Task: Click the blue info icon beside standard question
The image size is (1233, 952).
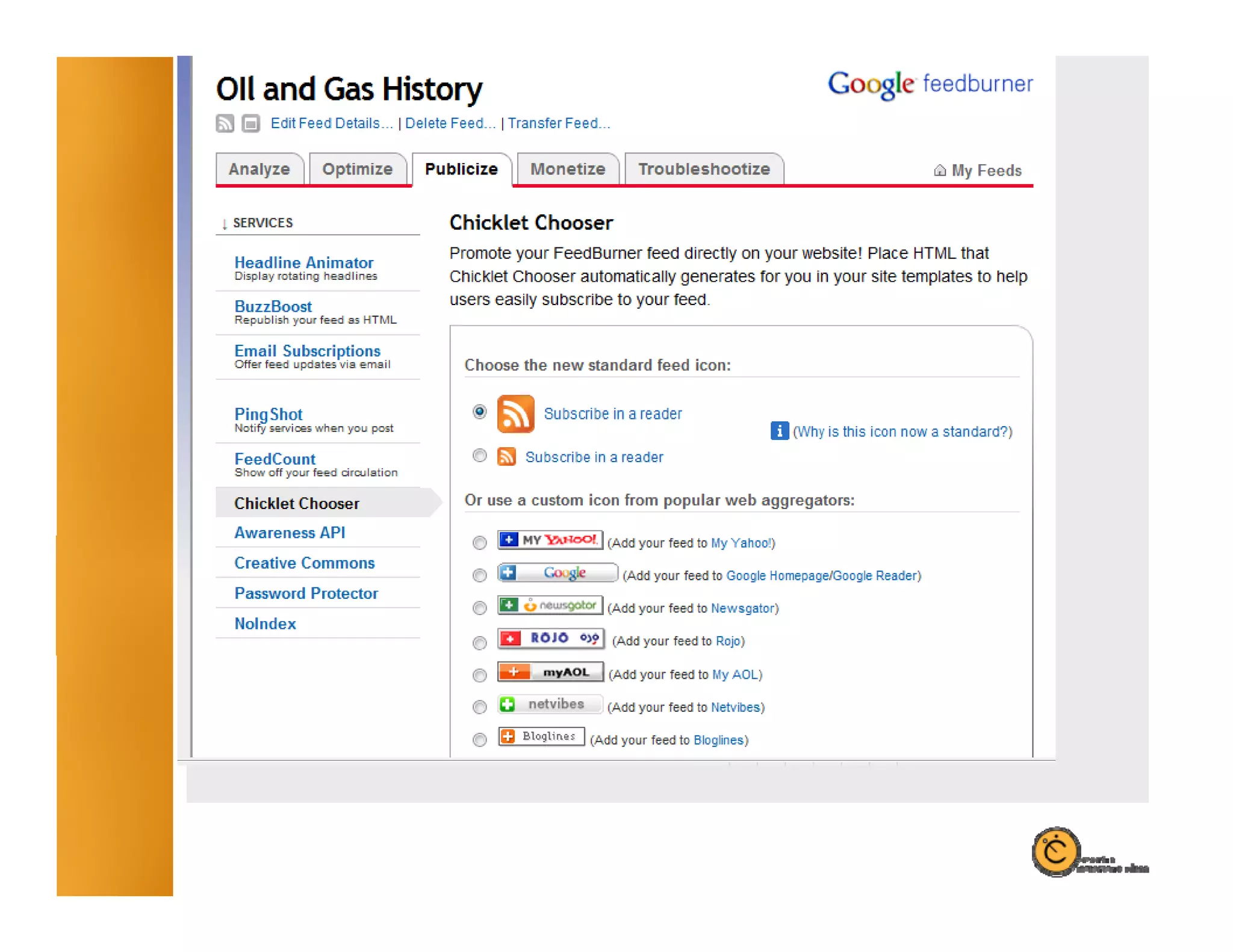Action: [779, 431]
